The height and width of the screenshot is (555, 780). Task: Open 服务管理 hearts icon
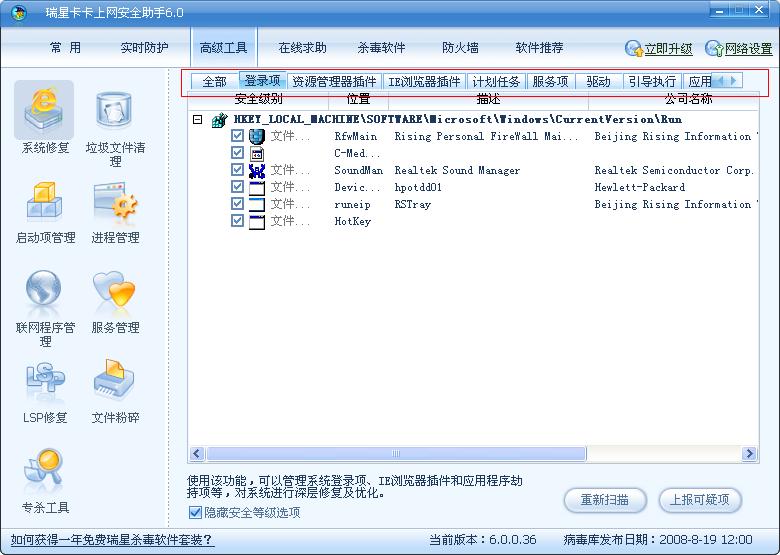click(x=114, y=288)
